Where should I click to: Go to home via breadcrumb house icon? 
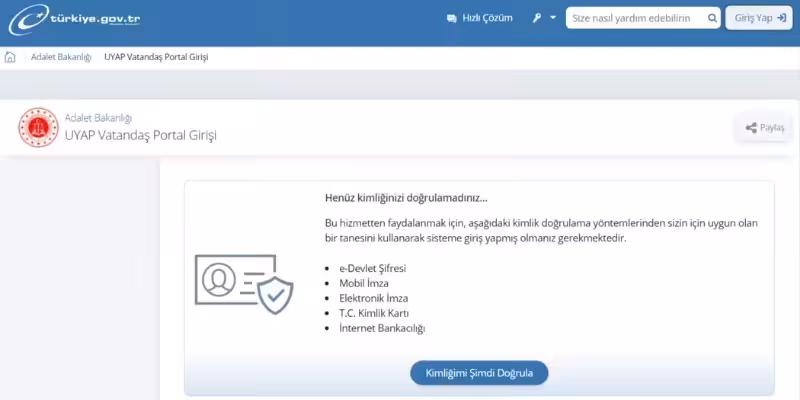10,57
